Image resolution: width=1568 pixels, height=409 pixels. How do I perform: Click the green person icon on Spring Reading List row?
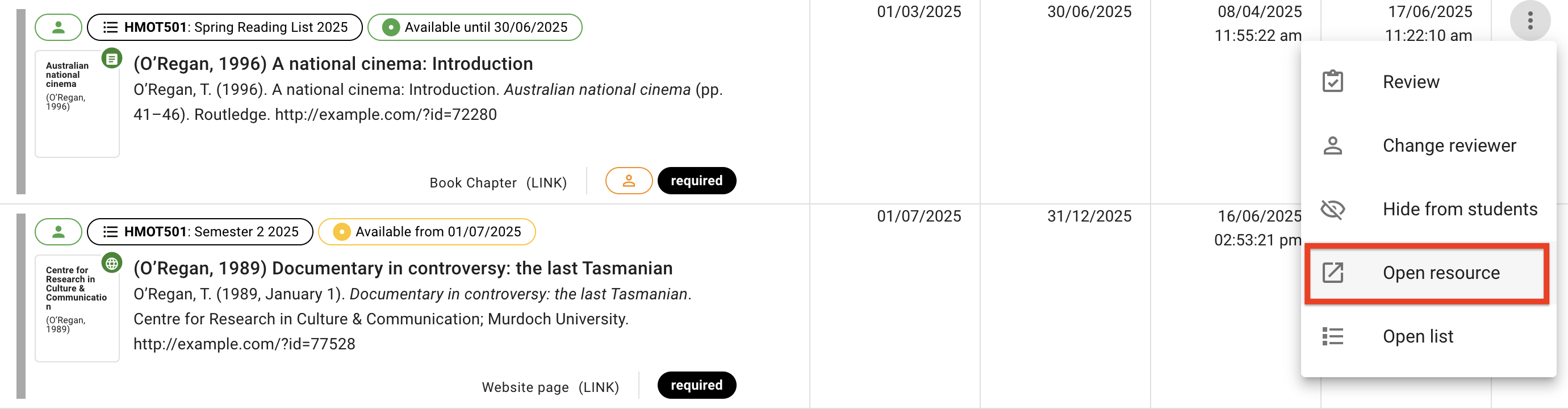pyautogui.click(x=58, y=27)
